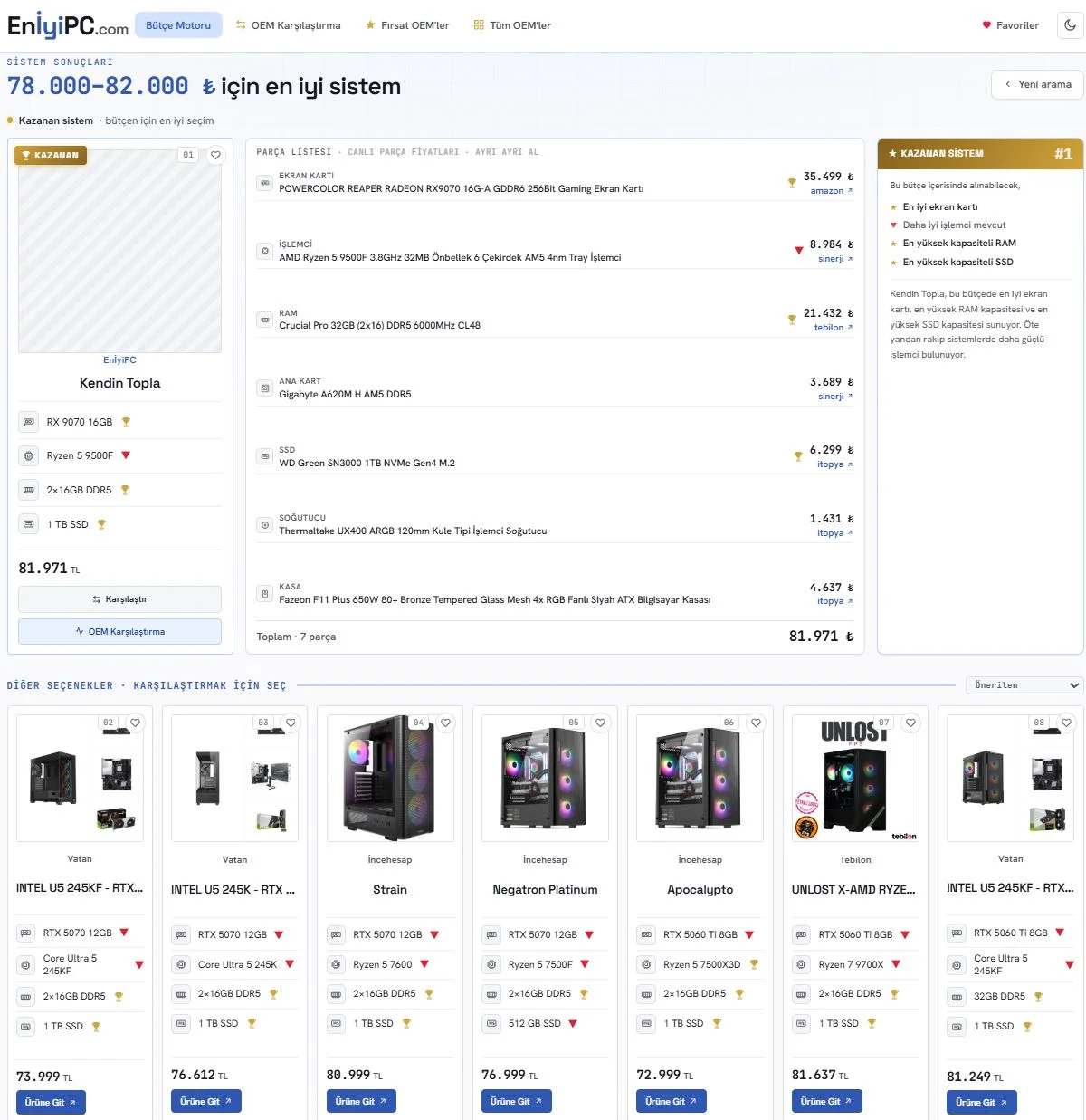Screen dimensions: 1086x1120
Task: Open tebilon link for Crucial RAM
Action: [x=833, y=328]
